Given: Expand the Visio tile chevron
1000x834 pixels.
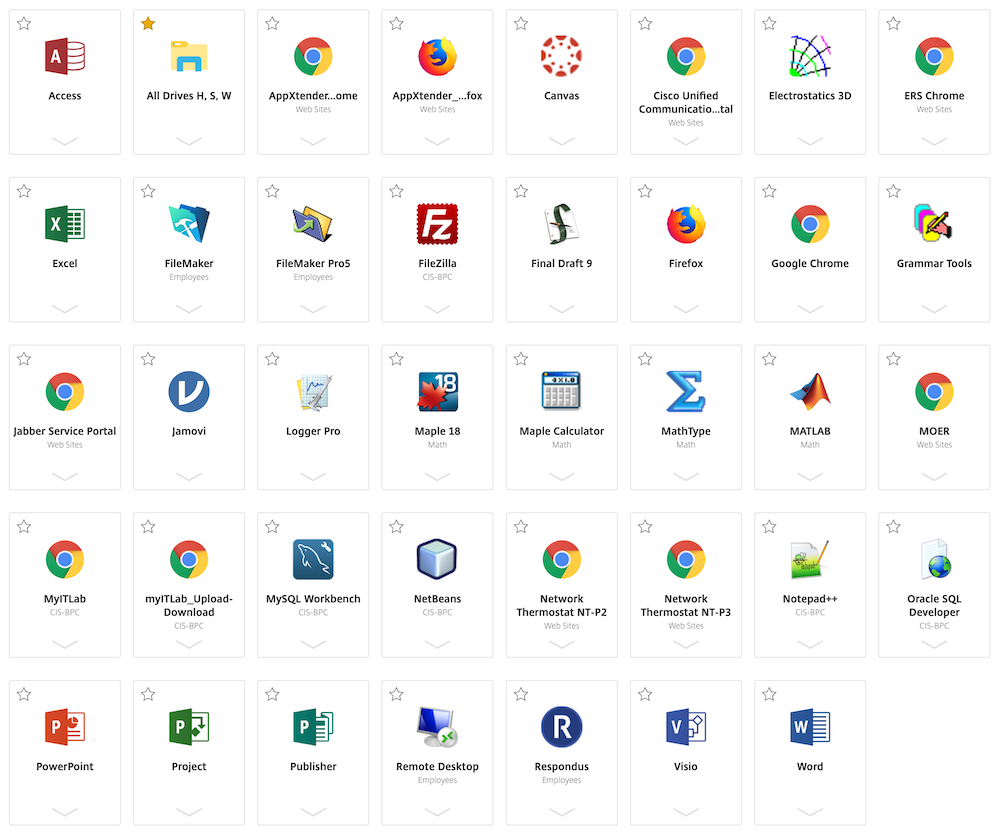Looking at the screenshot, I should click(686, 812).
